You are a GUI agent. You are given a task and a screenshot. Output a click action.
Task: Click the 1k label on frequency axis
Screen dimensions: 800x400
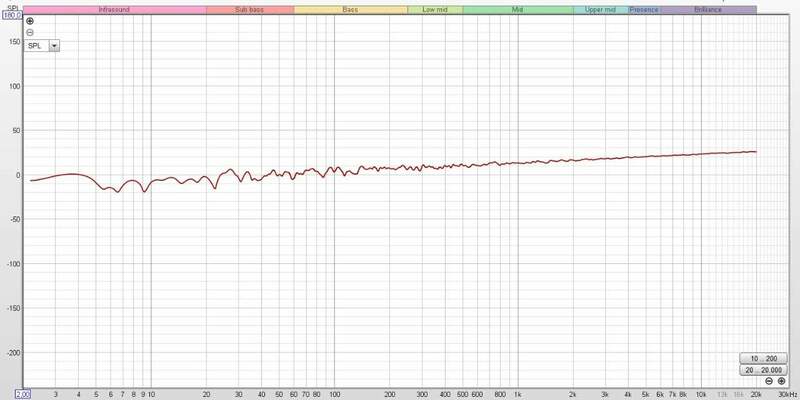[517, 394]
